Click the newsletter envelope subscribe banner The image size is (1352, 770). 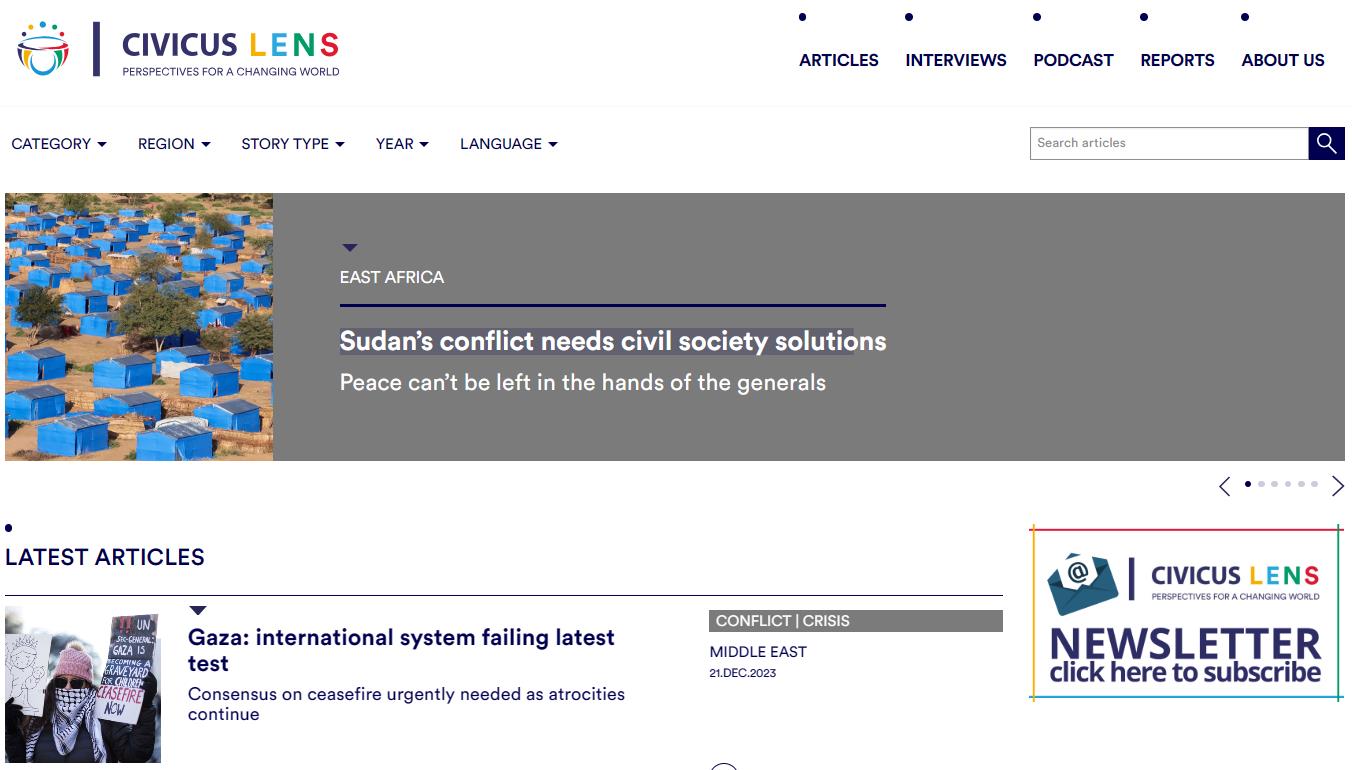click(x=1185, y=614)
